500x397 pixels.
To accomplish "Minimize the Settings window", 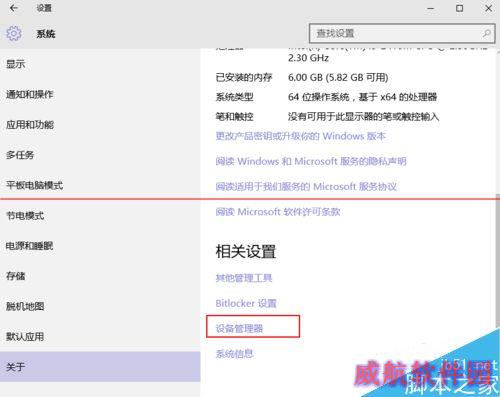I will click(431, 8).
